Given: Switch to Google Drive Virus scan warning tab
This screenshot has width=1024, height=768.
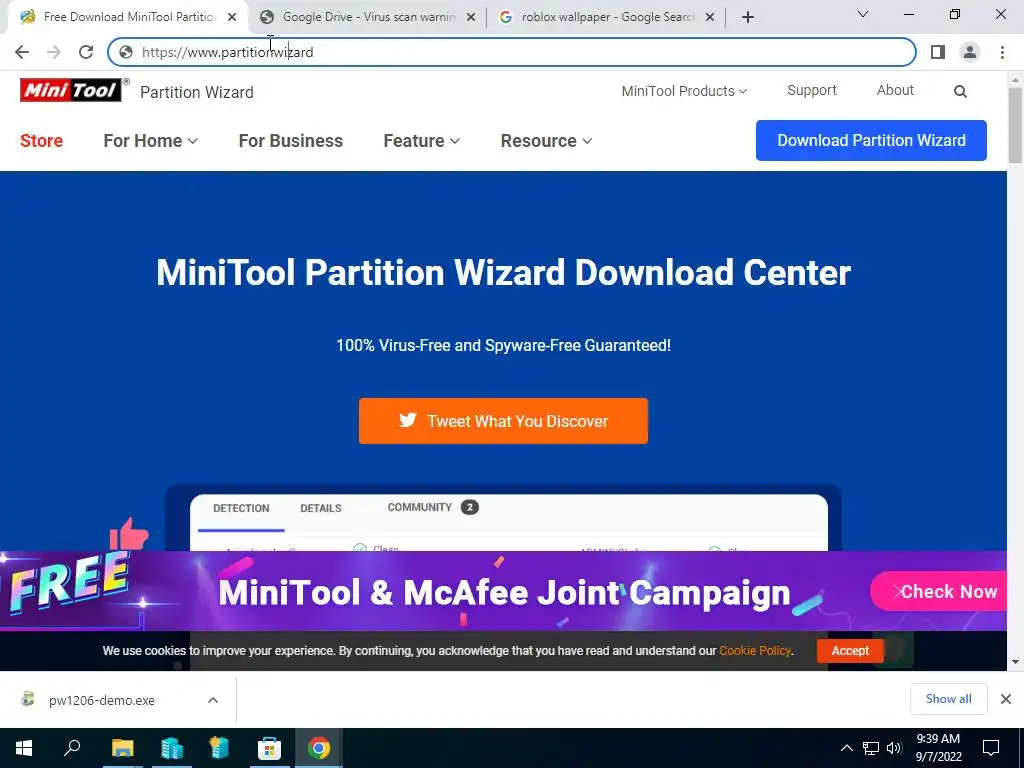Looking at the screenshot, I should click(369, 17).
